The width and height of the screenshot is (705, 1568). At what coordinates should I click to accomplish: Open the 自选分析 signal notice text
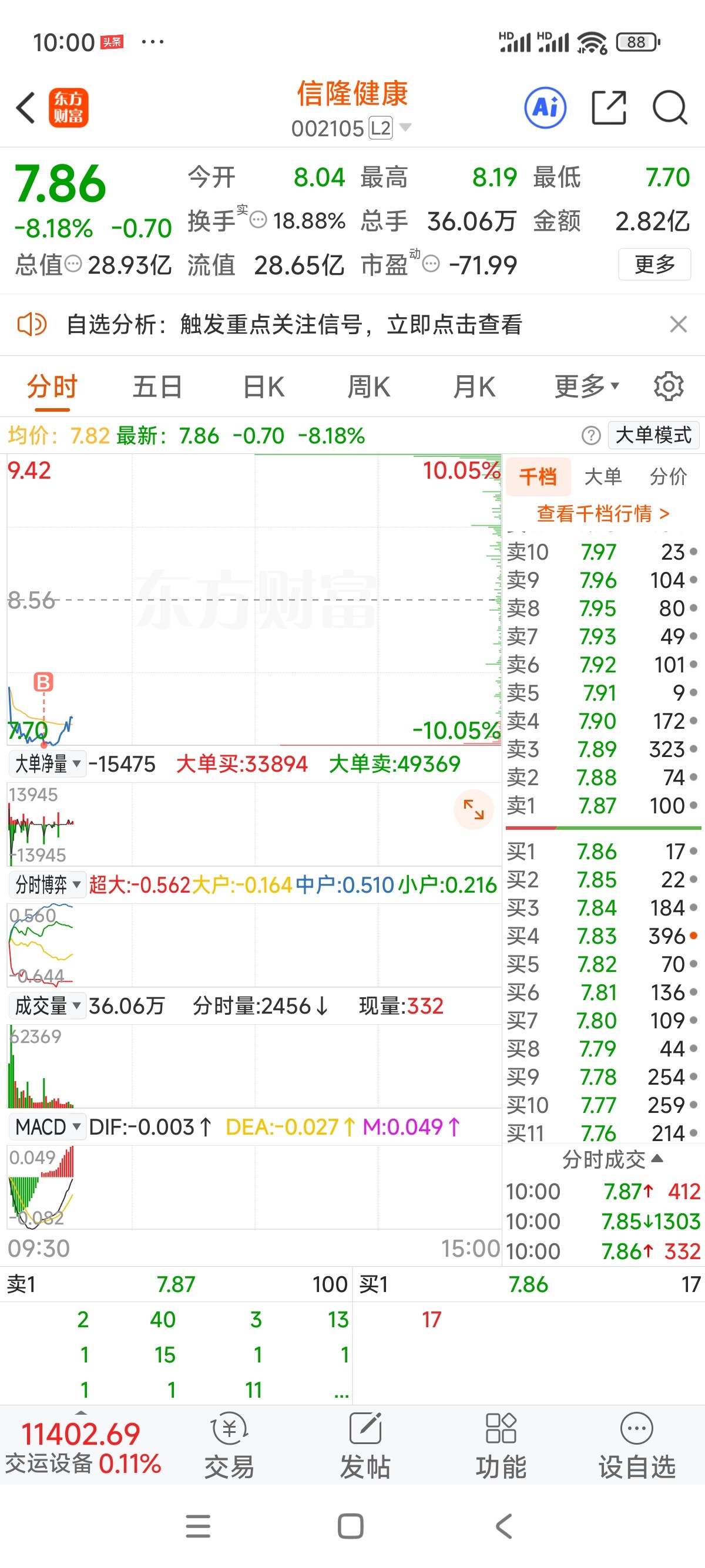tap(294, 324)
